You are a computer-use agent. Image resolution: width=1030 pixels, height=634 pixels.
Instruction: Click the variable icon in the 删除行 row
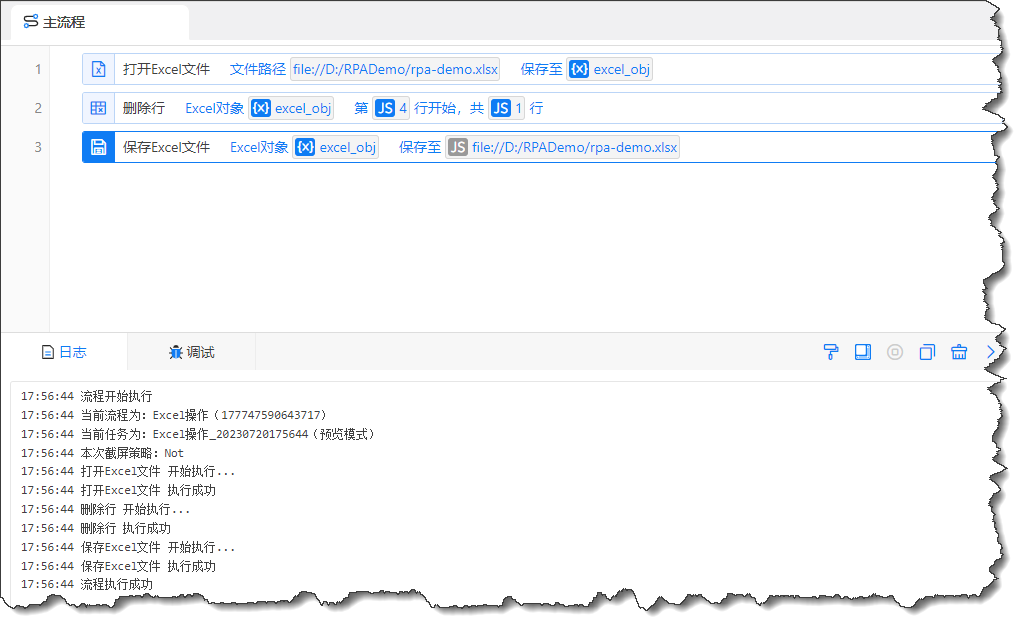pos(261,108)
